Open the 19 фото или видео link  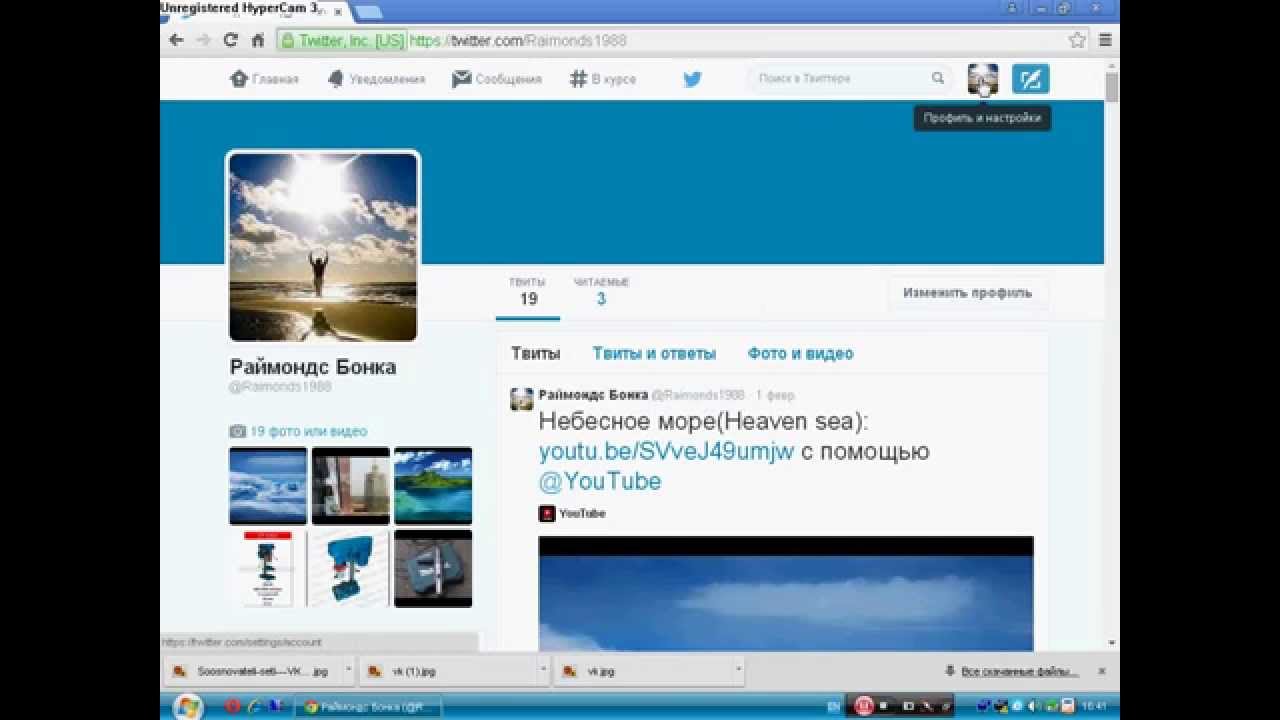coord(308,431)
